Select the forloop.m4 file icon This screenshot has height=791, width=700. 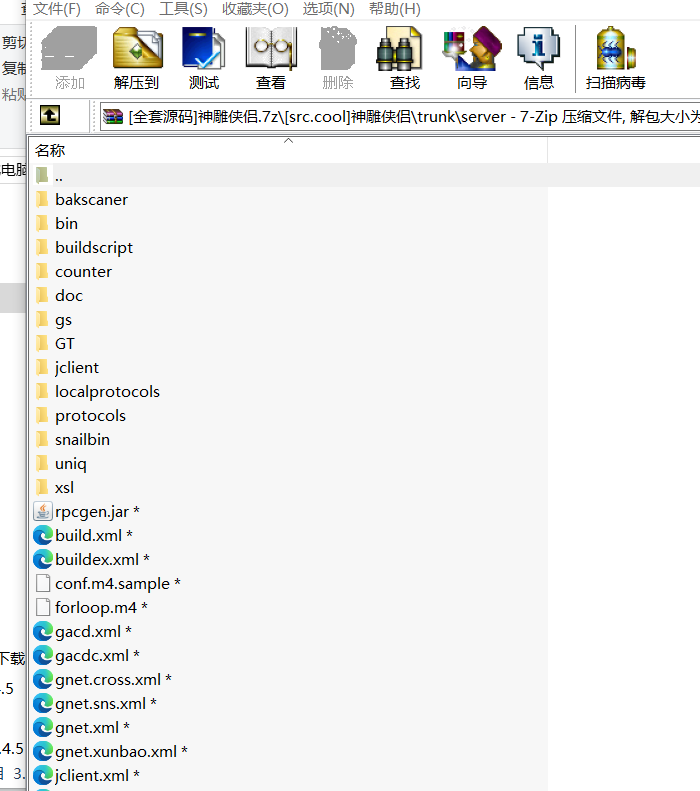click(43, 607)
